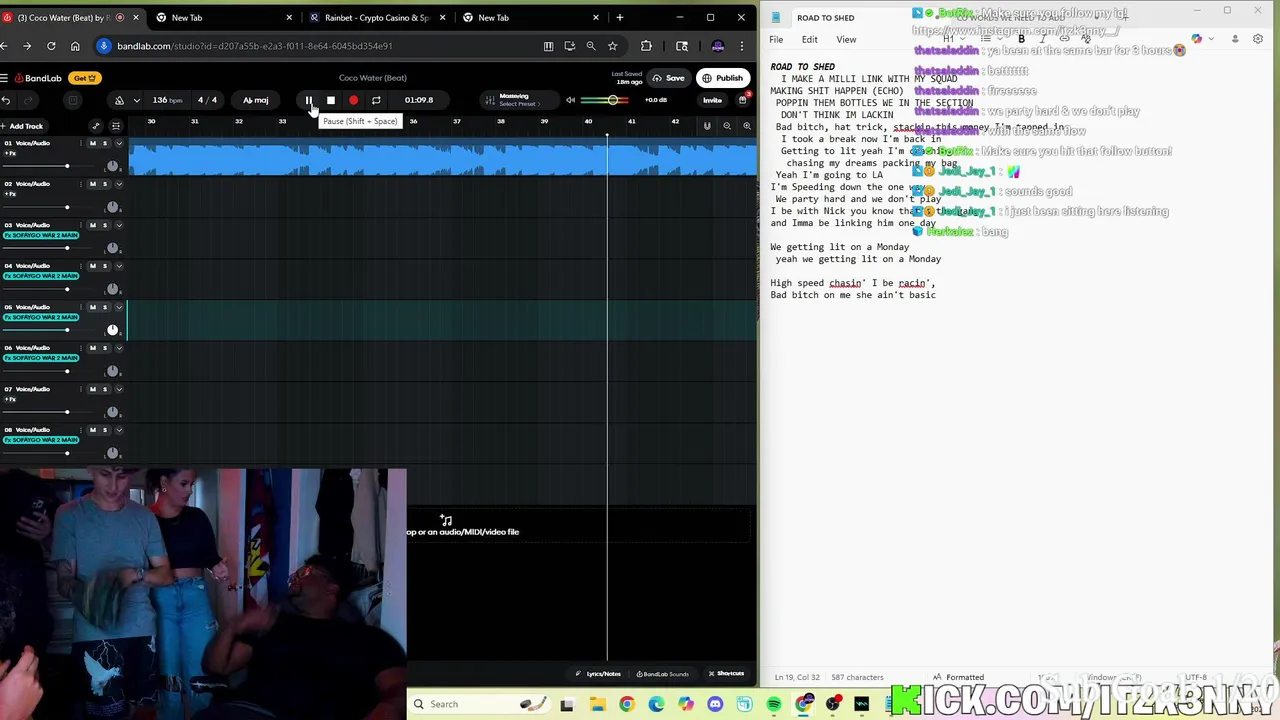The width and height of the screenshot is (1280, 720).
Task: Mute track 04 Voice/Audio
Action: click(93, 266)
